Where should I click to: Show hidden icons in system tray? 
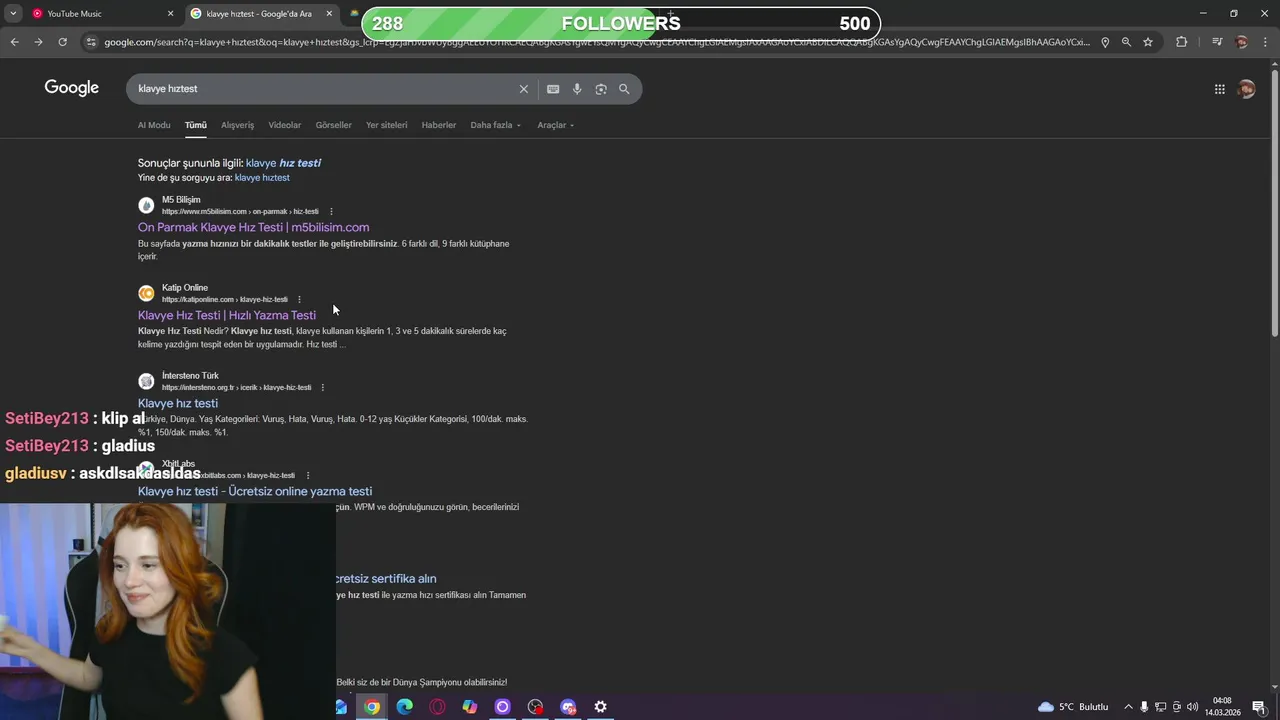[1128, 707]
